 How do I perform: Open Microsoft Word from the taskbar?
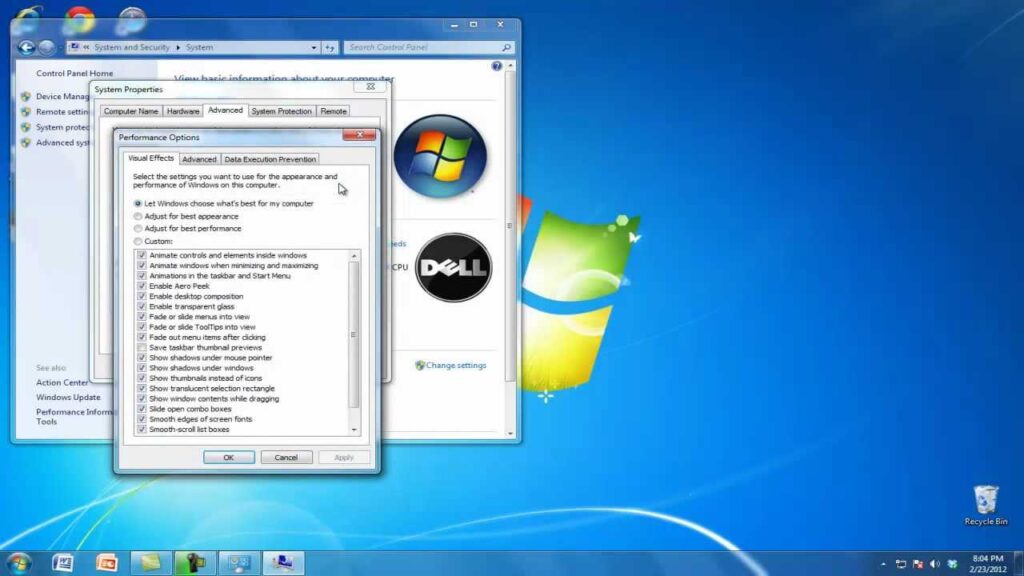(63, 563)
